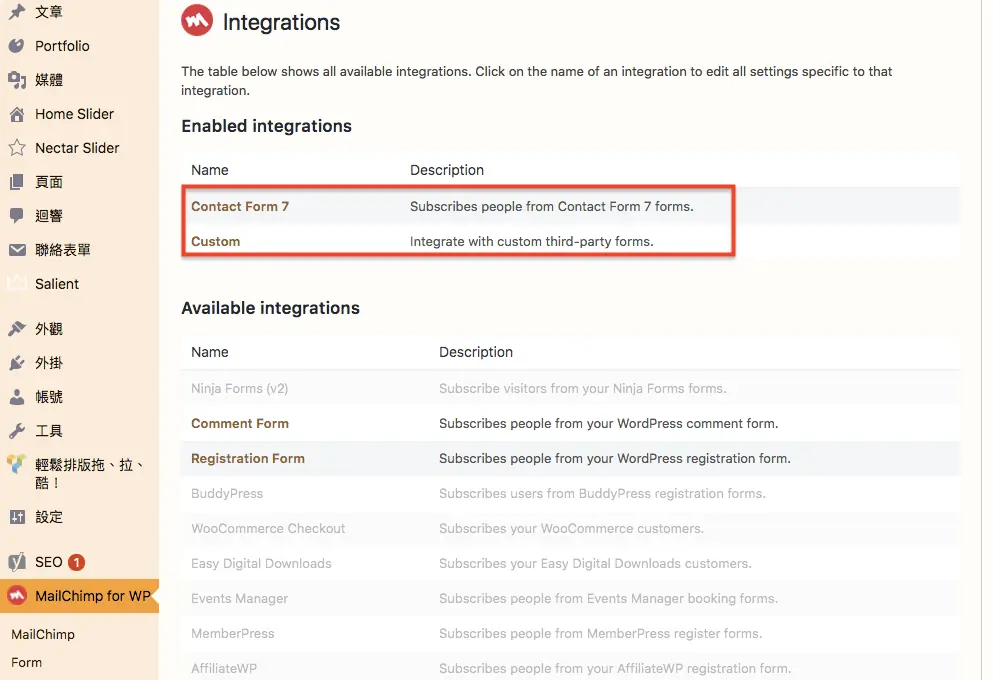Click the comment bubble icon beside 迴響
The width and height of the screenshot is (993, 680).
tap(17, 216)
